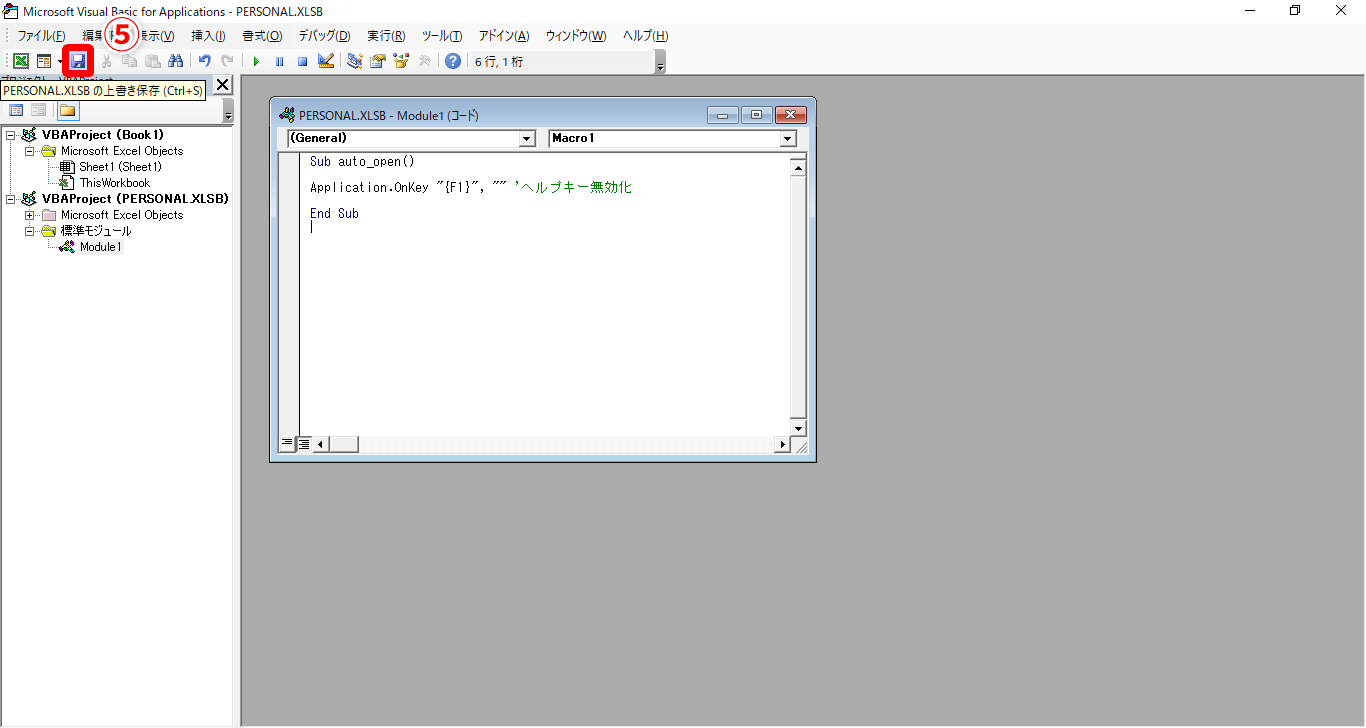The height and width of the screenshot is (728, 1366).
Task: Click code window scroll right arrow
Action: click(x=783, y=444)
